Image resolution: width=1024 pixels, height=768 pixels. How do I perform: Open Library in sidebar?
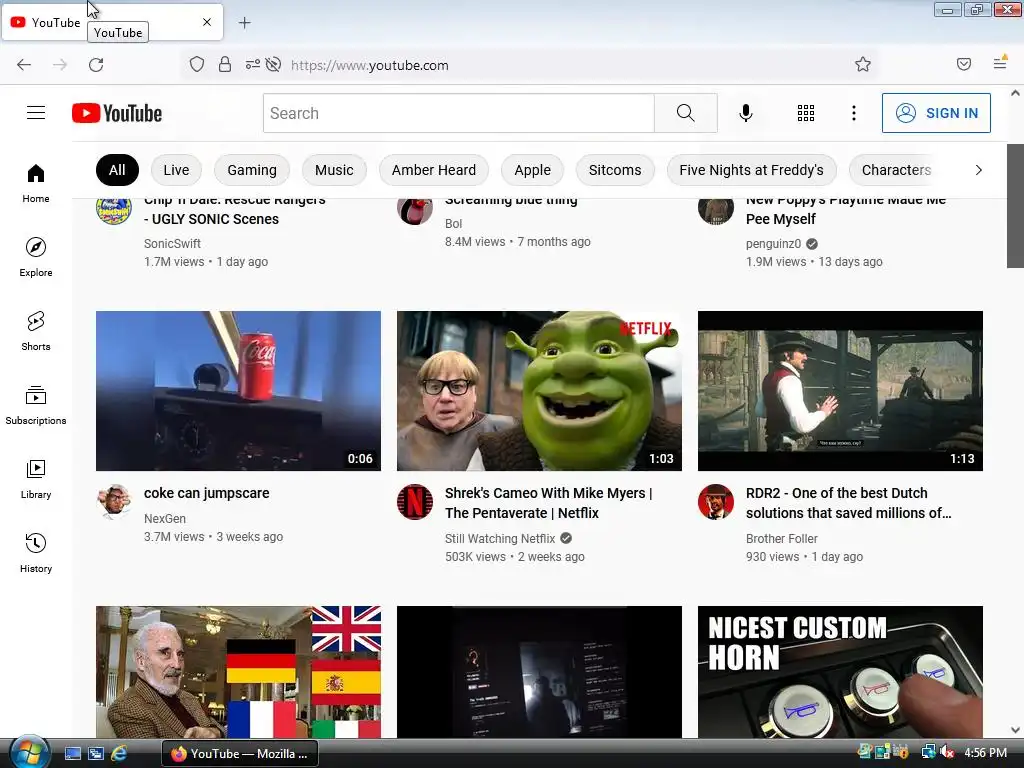click(x=36, y=479)
